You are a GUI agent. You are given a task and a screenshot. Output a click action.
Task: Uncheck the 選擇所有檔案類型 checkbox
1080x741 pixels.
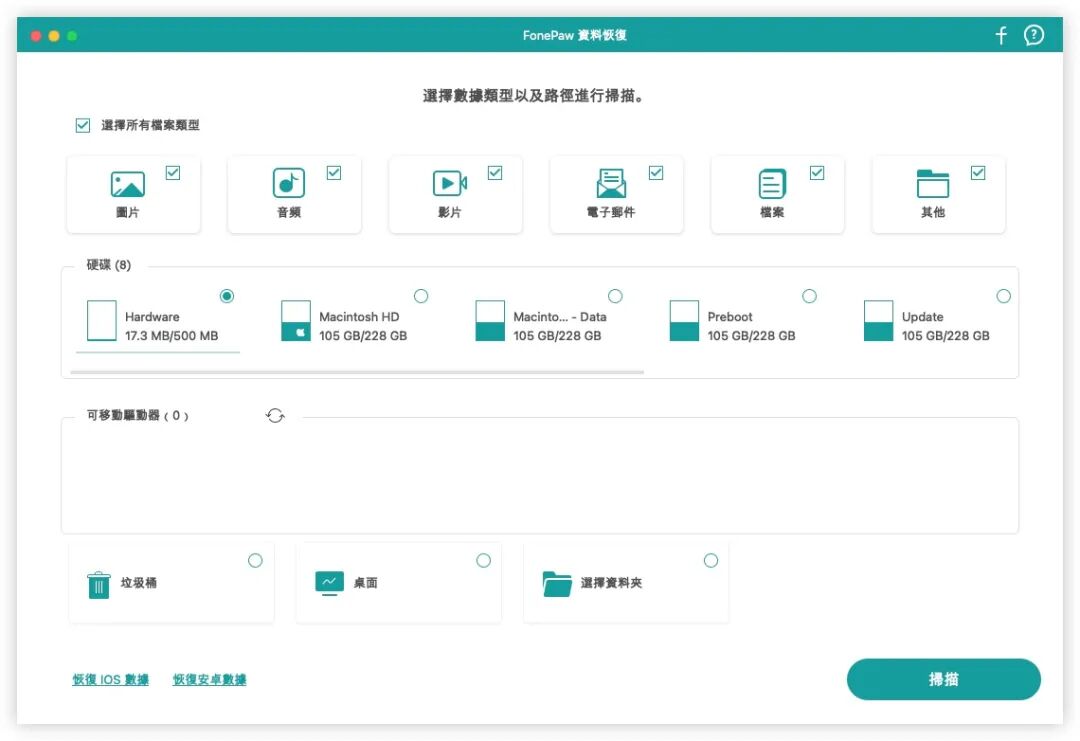pyautogui.click(x=82, y=125)
